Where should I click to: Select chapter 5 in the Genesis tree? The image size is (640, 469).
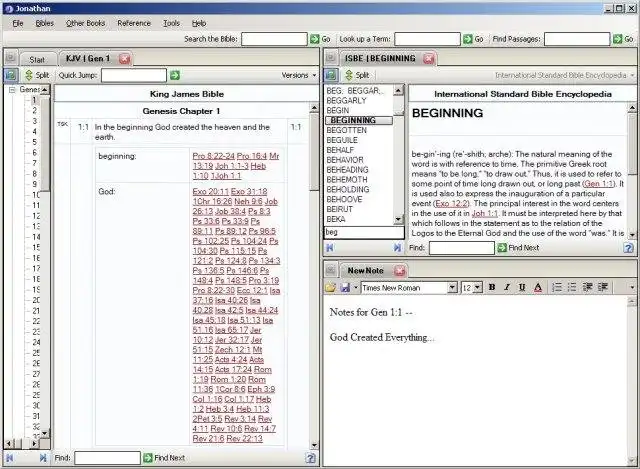pyautogui.click(x=34, y=142)
